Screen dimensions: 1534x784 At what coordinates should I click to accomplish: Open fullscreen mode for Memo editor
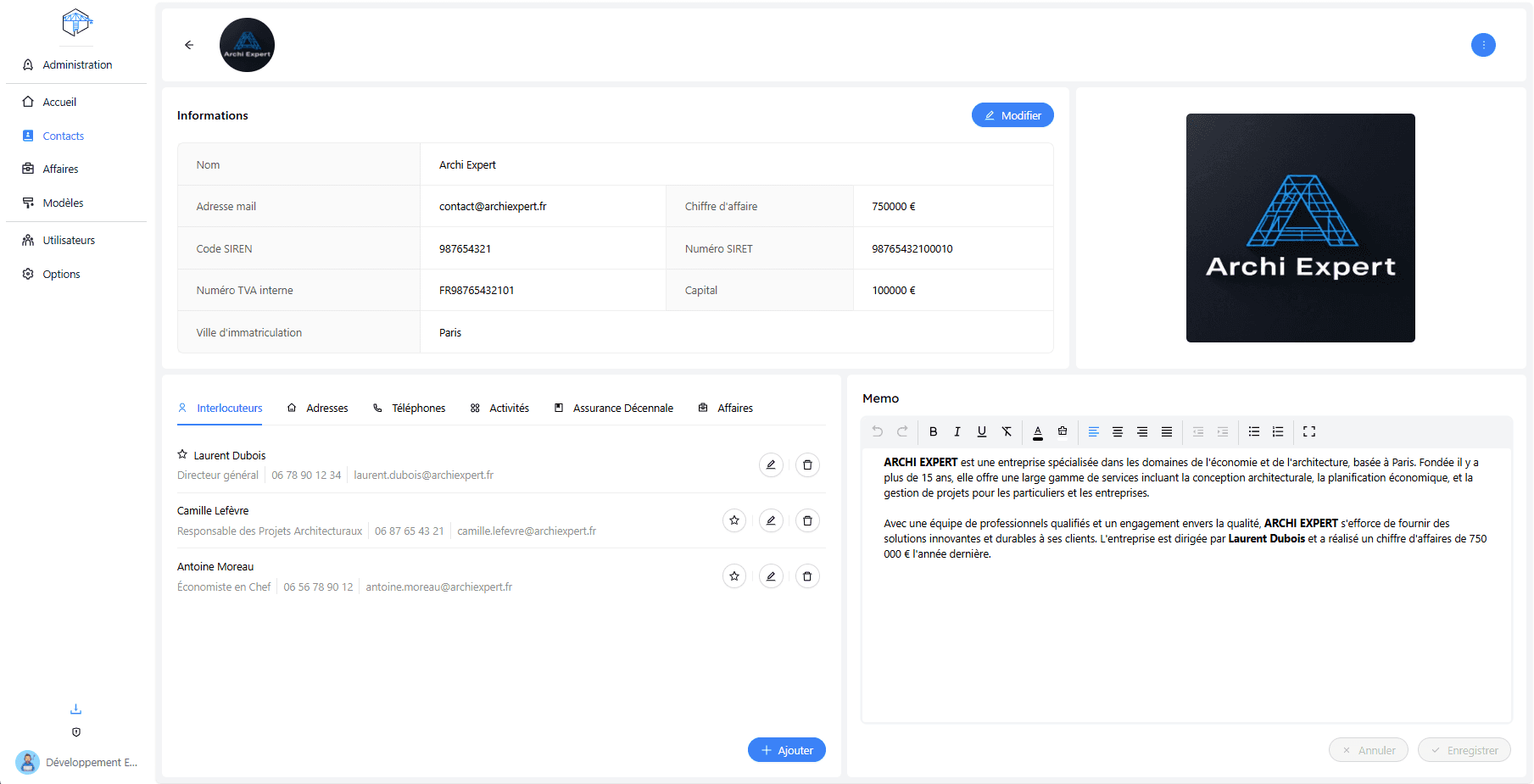click(1309, 431)
